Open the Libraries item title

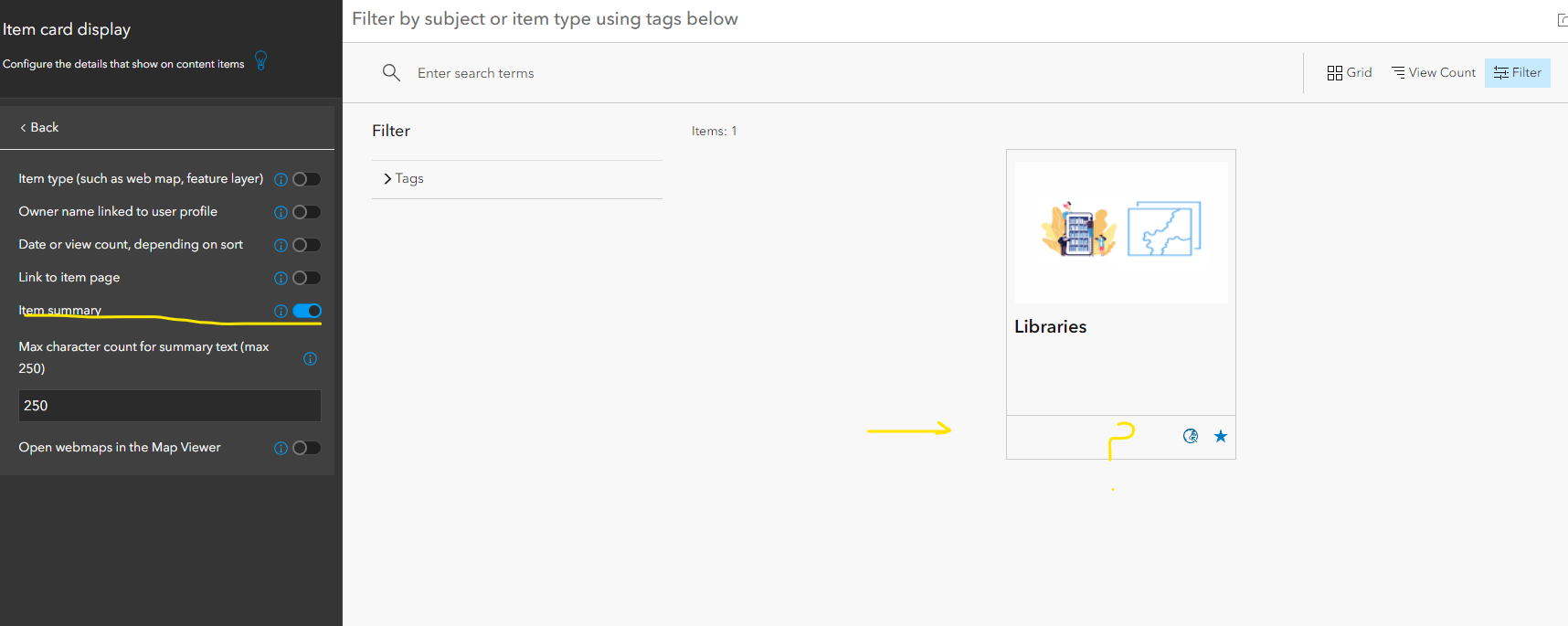[x=1050, y=326]
